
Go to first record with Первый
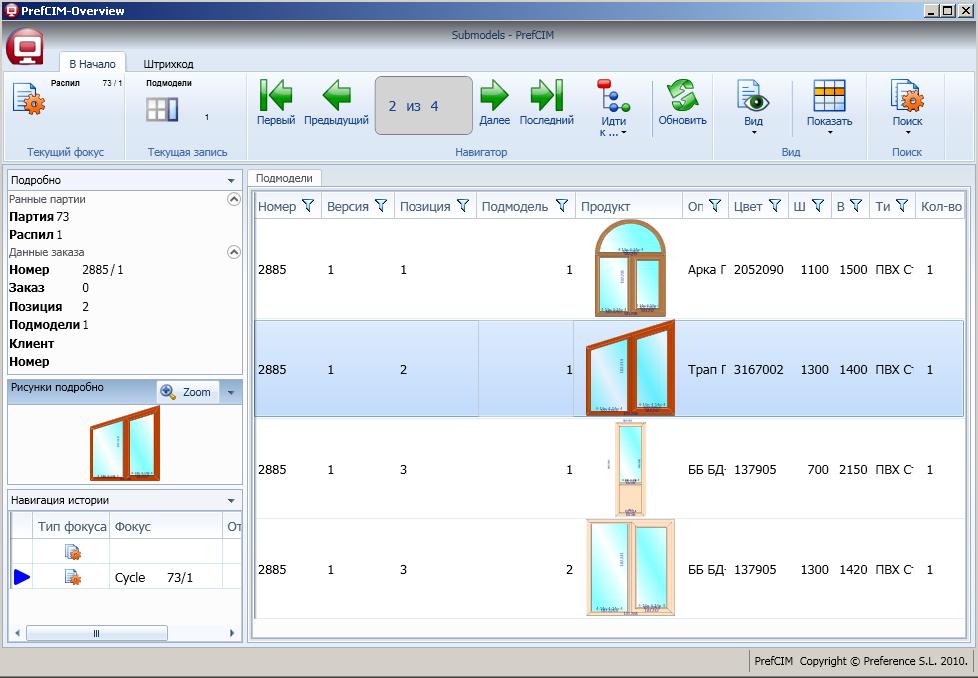coord(276,103)
